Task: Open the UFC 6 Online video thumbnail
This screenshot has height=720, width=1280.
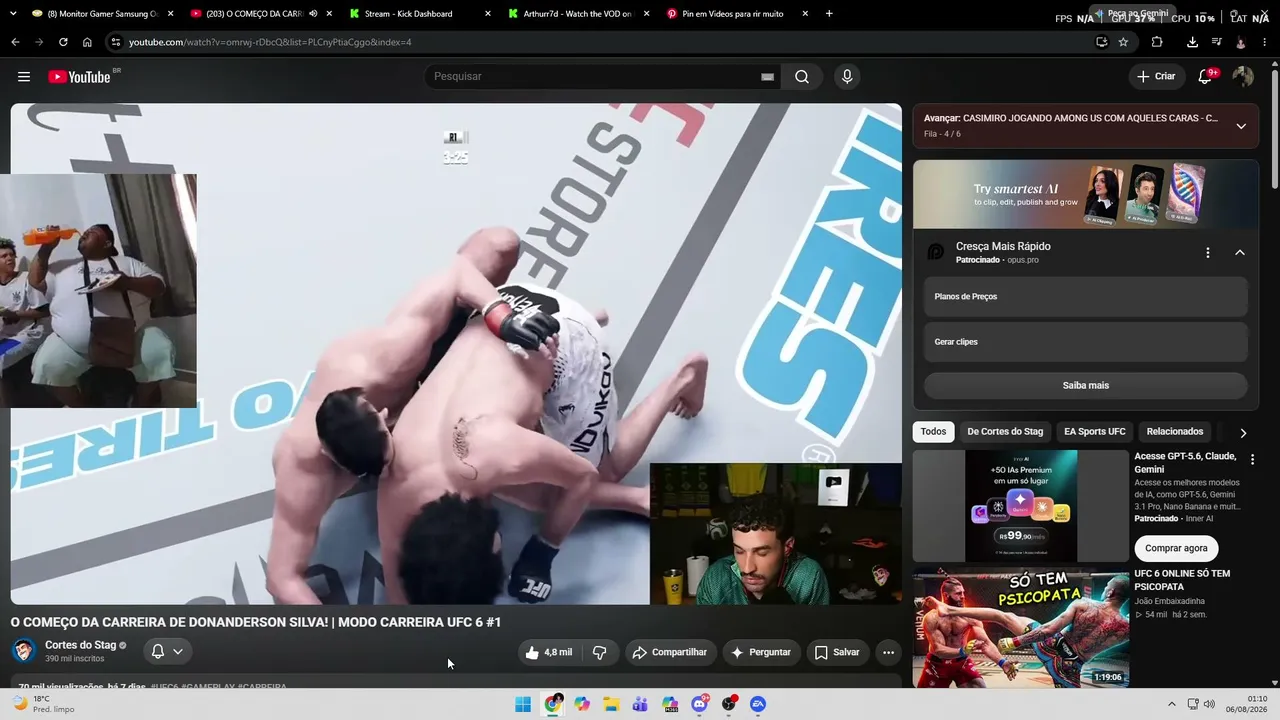Action: (x=1021, y=628)
